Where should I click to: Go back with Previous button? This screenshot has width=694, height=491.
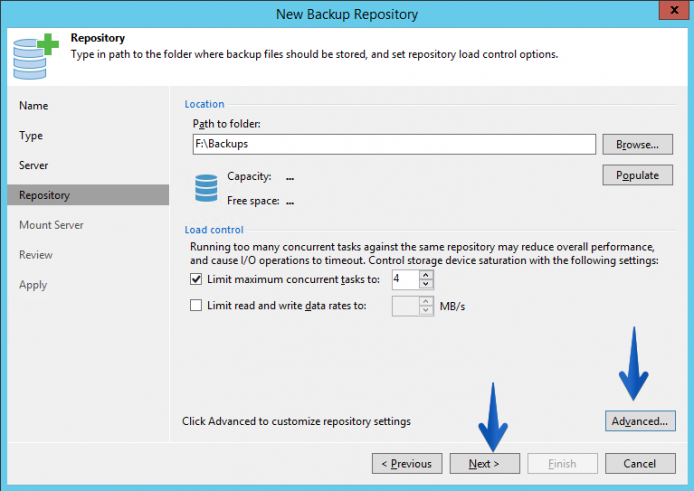pyautogui.click(x=407, y=463)
